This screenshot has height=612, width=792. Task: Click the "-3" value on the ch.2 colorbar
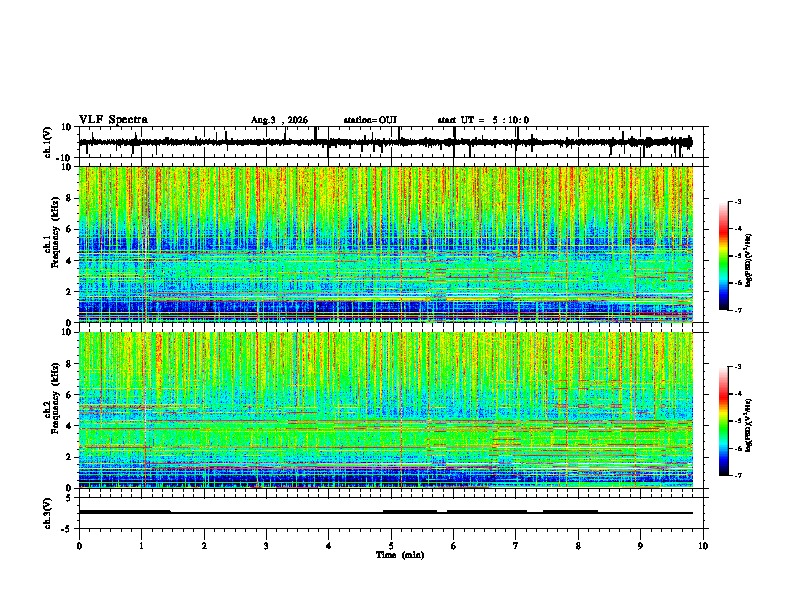coord(738,367)
